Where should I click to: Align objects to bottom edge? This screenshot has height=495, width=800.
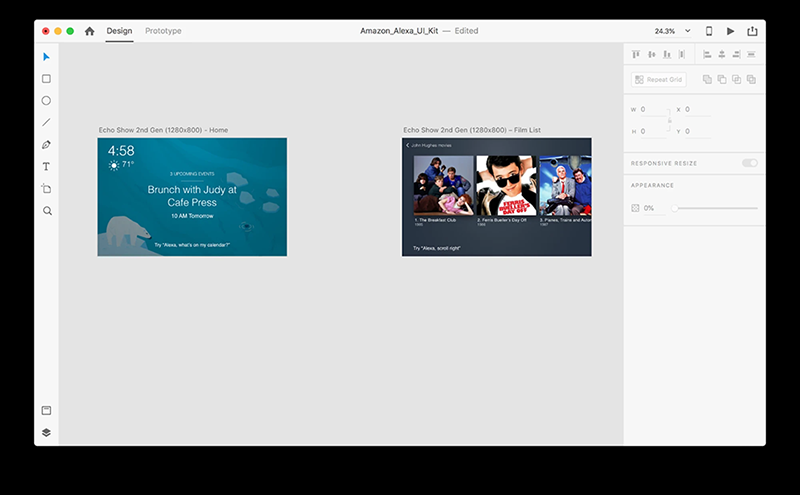click(x=667, y=54)
